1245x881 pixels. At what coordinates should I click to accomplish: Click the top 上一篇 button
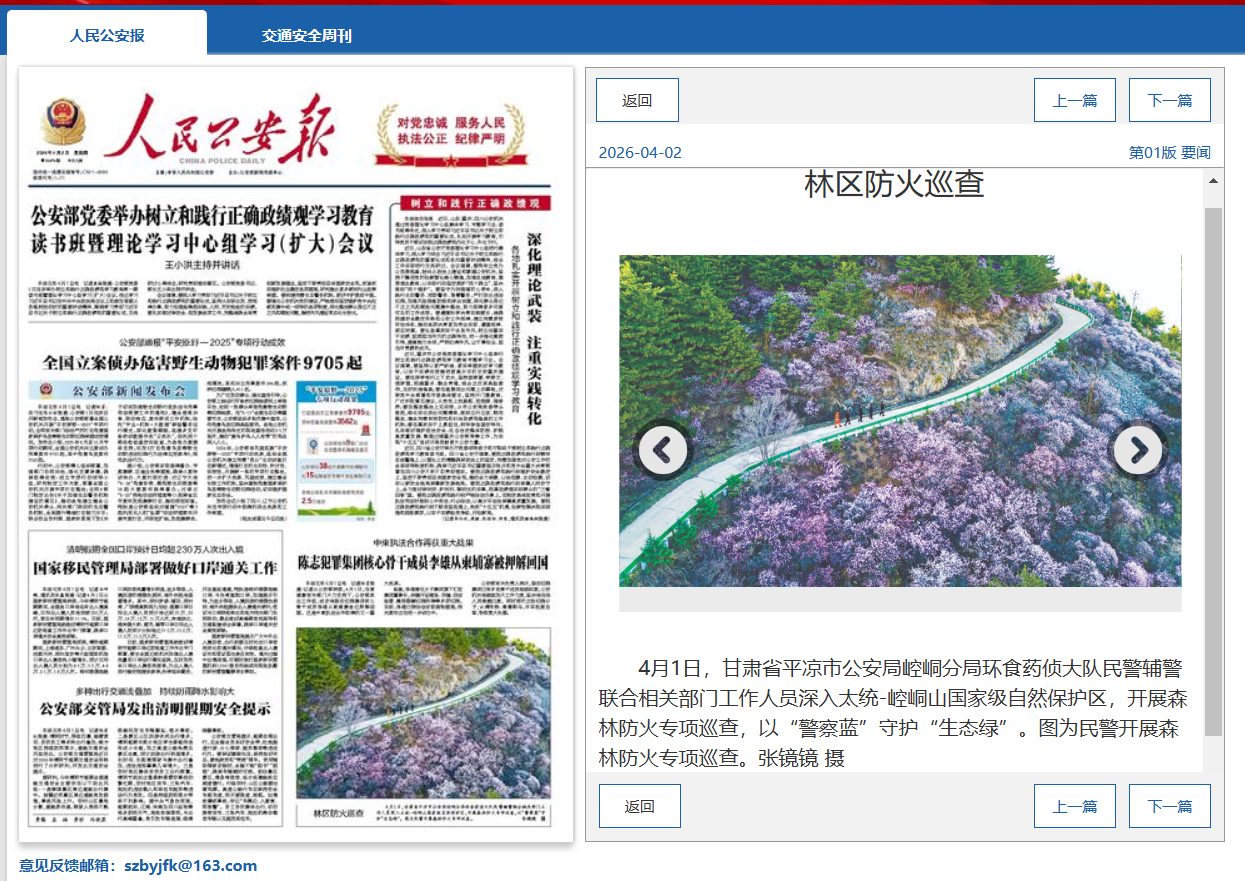tap(1074, 100)
